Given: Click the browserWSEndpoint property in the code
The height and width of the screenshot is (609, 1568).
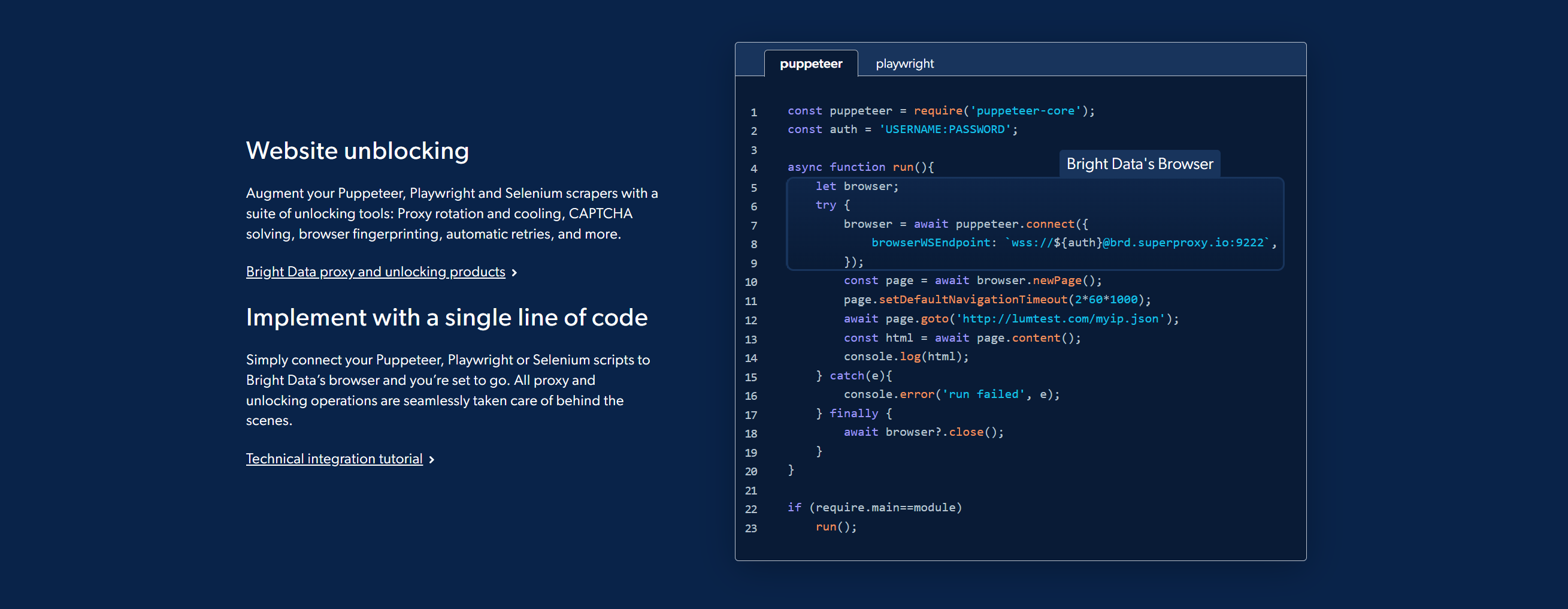Looking at the screenshot, I should pos(930,243).
